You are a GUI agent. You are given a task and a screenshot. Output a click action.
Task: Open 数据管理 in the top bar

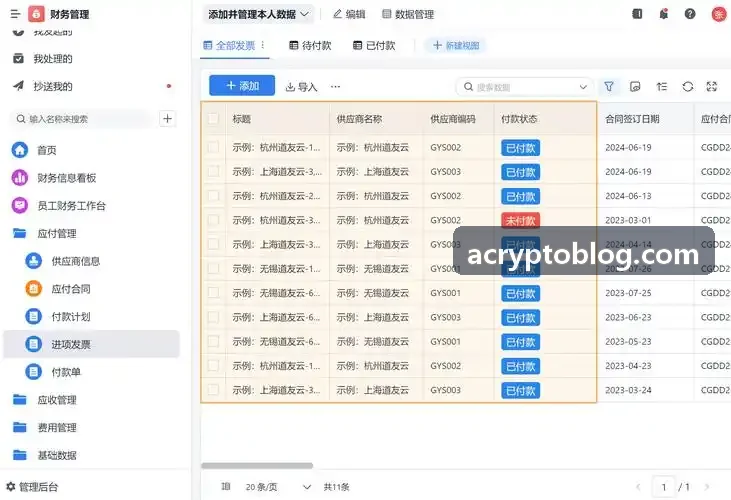pyautogui.click(x=408, y=14)
